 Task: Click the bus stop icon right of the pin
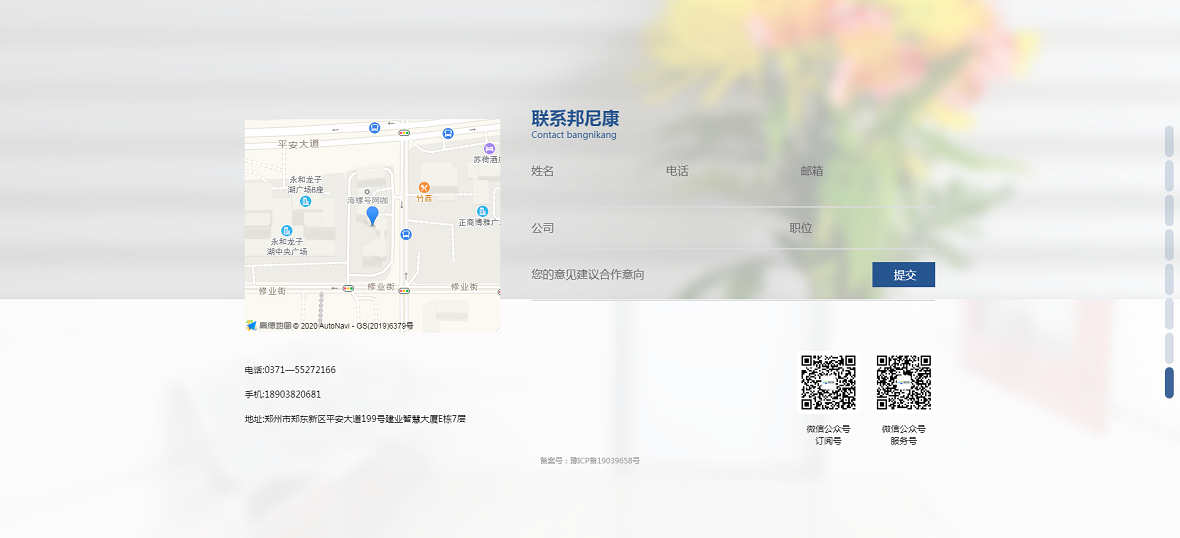(405, 234)
